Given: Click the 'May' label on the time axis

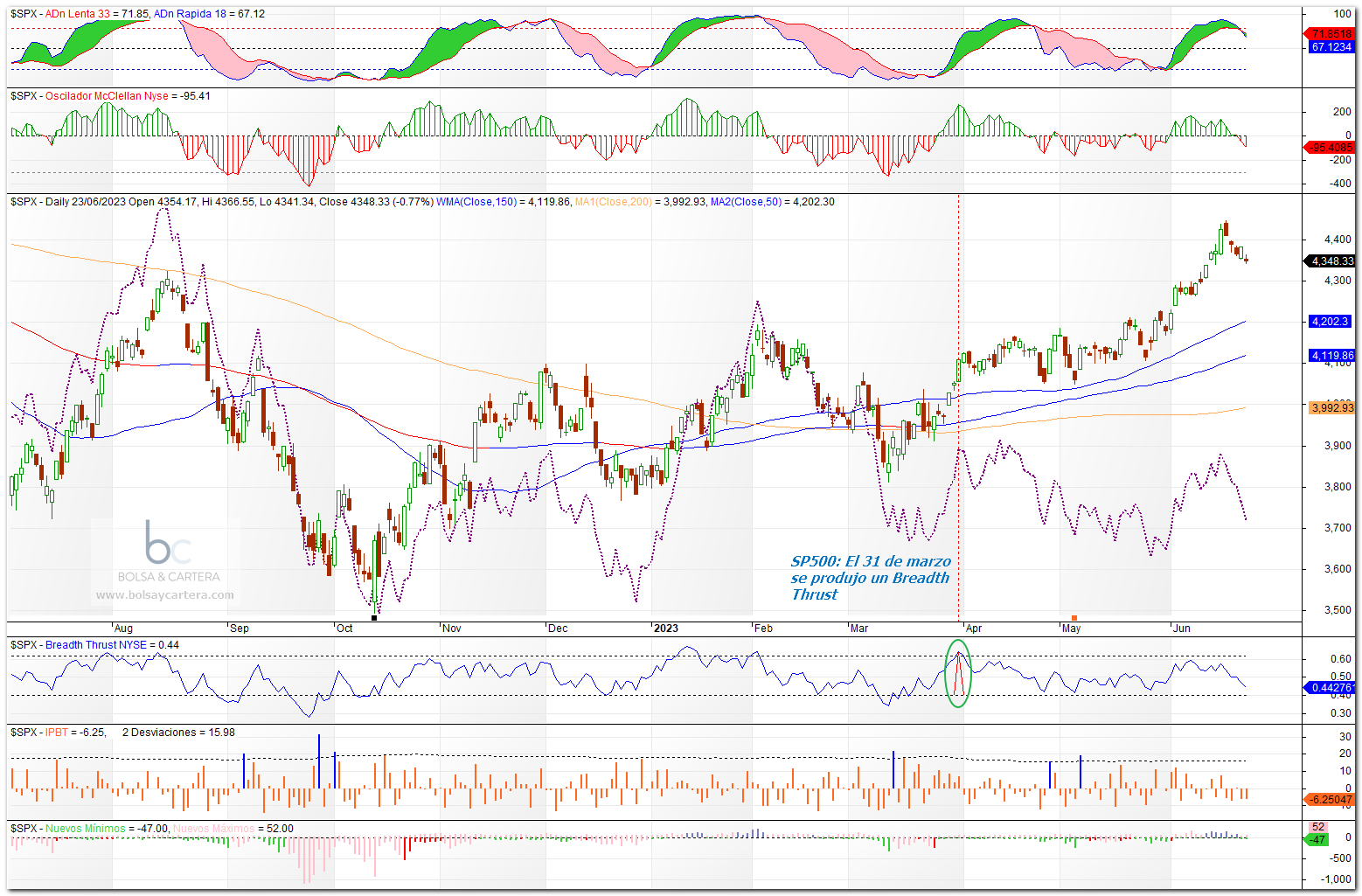Looking at the screenshot, I should tap(1071, 629).
